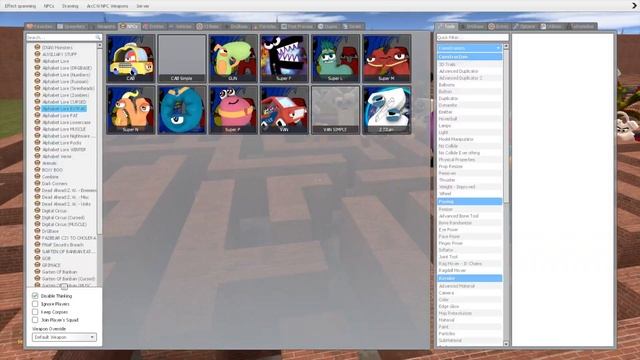The image size is (640, 360).
Task: Switch to the Utilities tab
Action: [x=551, y=27]
